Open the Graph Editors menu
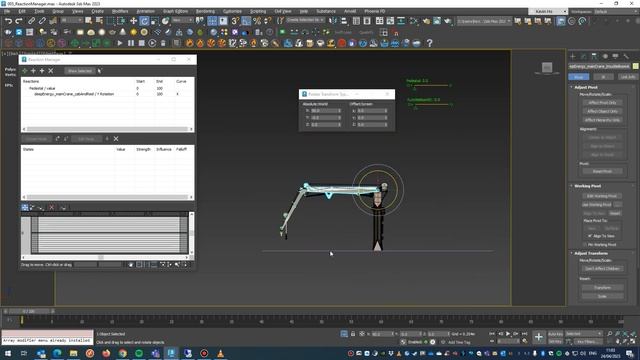This screenshot has width=640, height=360. click(176, 11)
